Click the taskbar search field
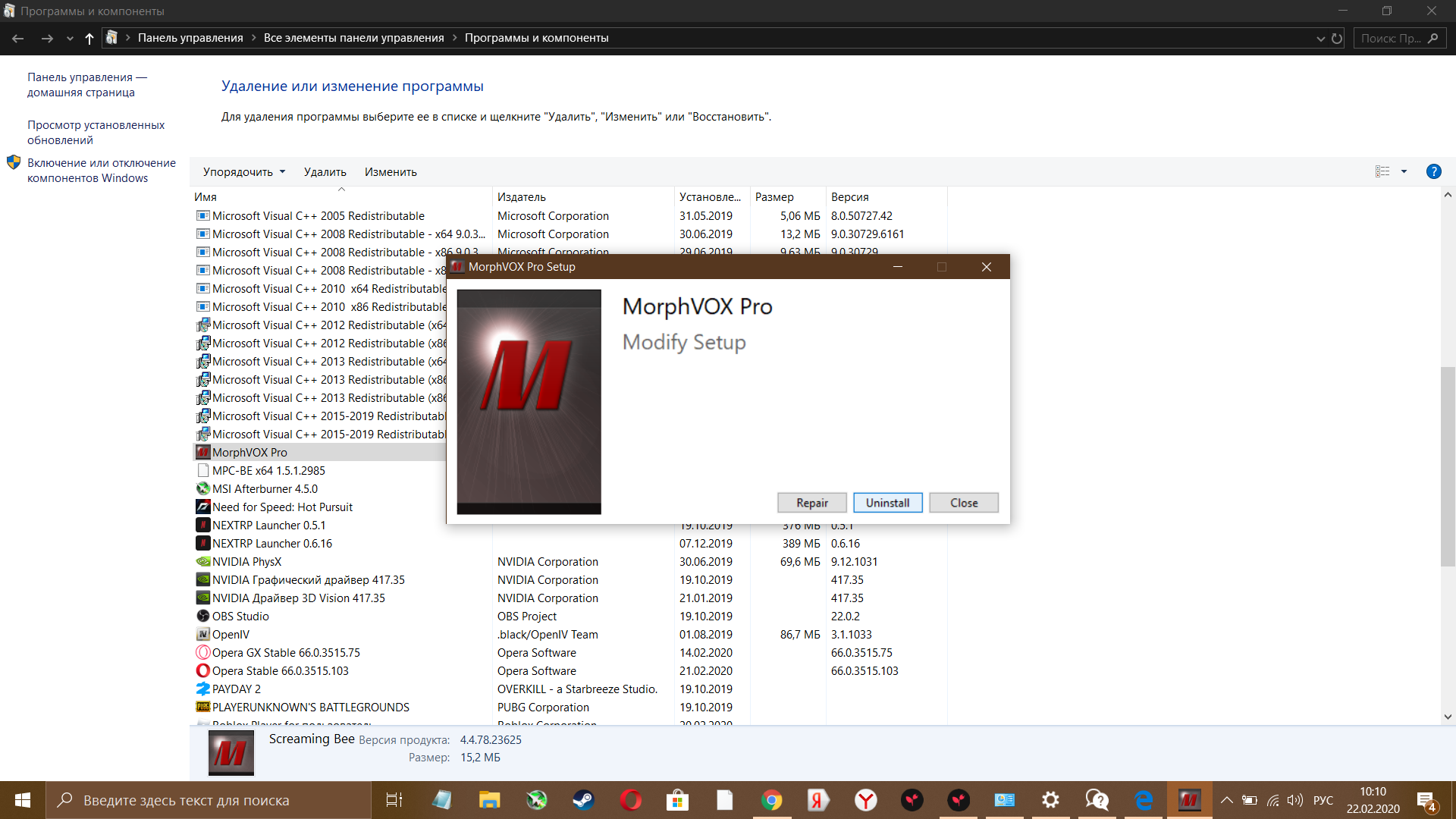 209,800
